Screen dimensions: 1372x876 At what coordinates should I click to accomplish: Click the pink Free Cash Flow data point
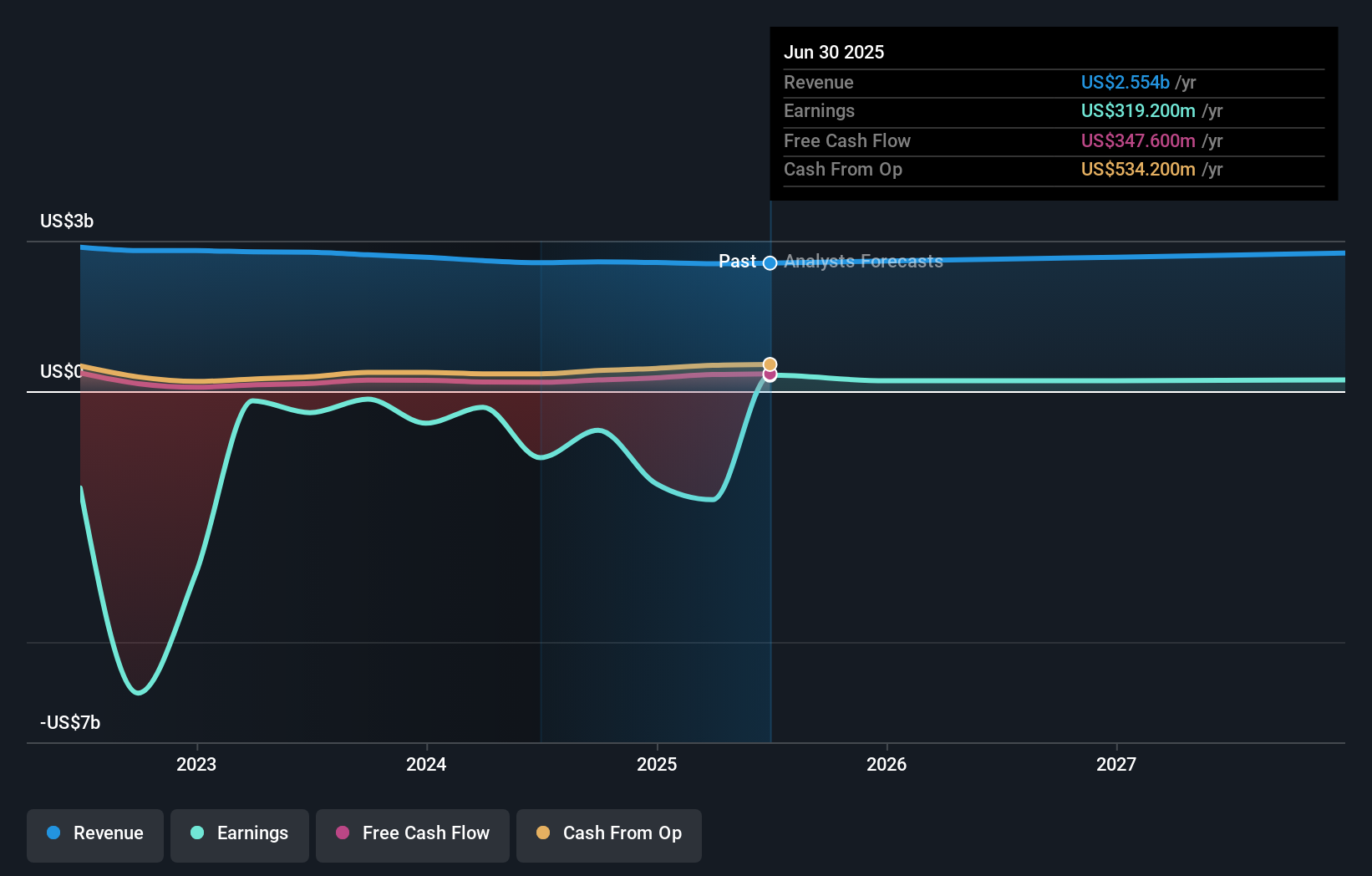pyautogui.click(x=770, y=375)
